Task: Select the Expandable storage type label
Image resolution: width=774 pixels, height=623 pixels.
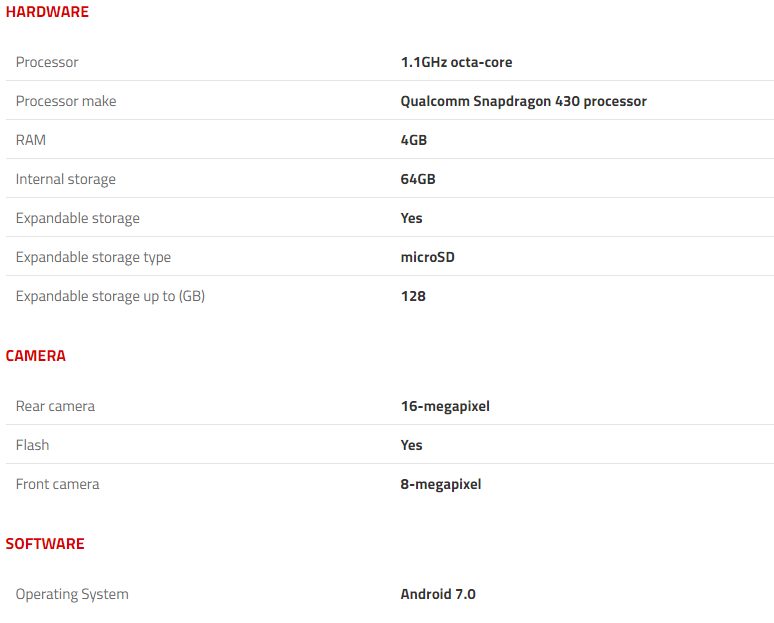Action: pyautogui.click(x=93, y=257)
